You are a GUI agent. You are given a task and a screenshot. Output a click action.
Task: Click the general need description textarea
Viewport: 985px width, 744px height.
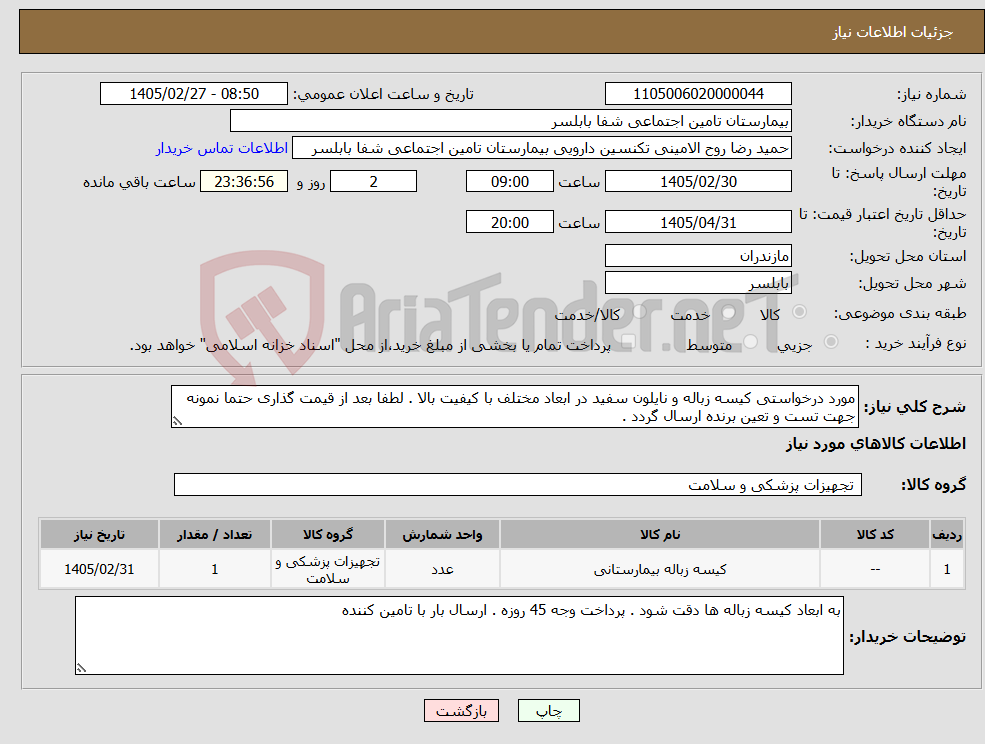[514, 407]
